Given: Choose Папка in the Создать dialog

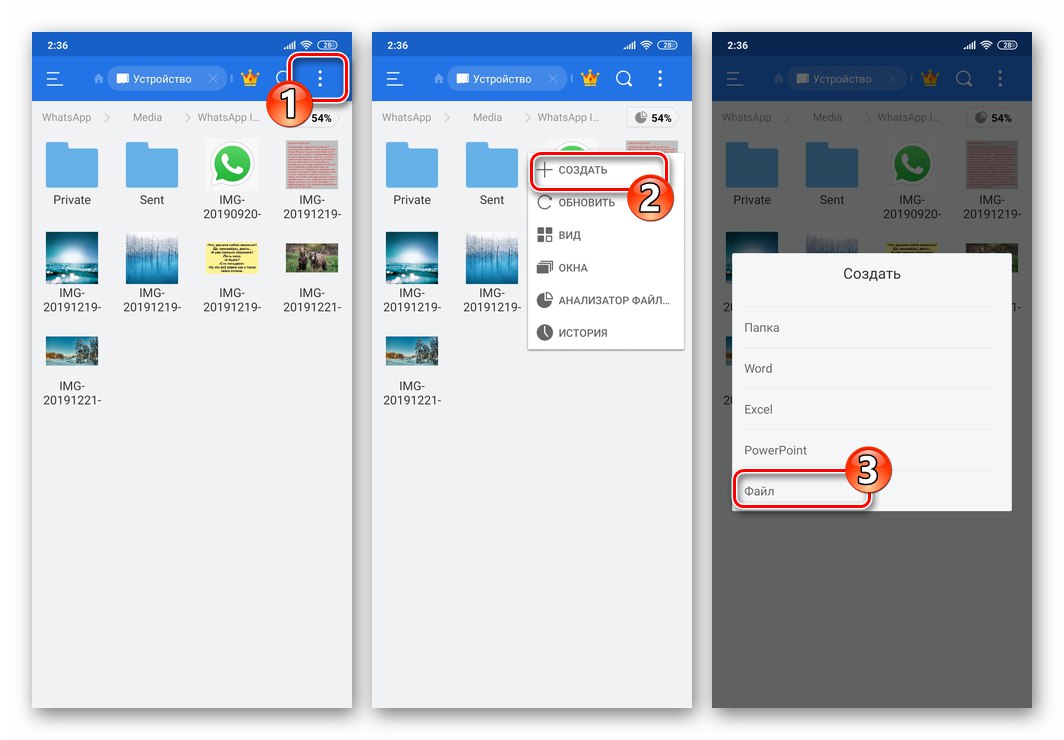Looking at the screenshot, I should [x=871, y=328].
